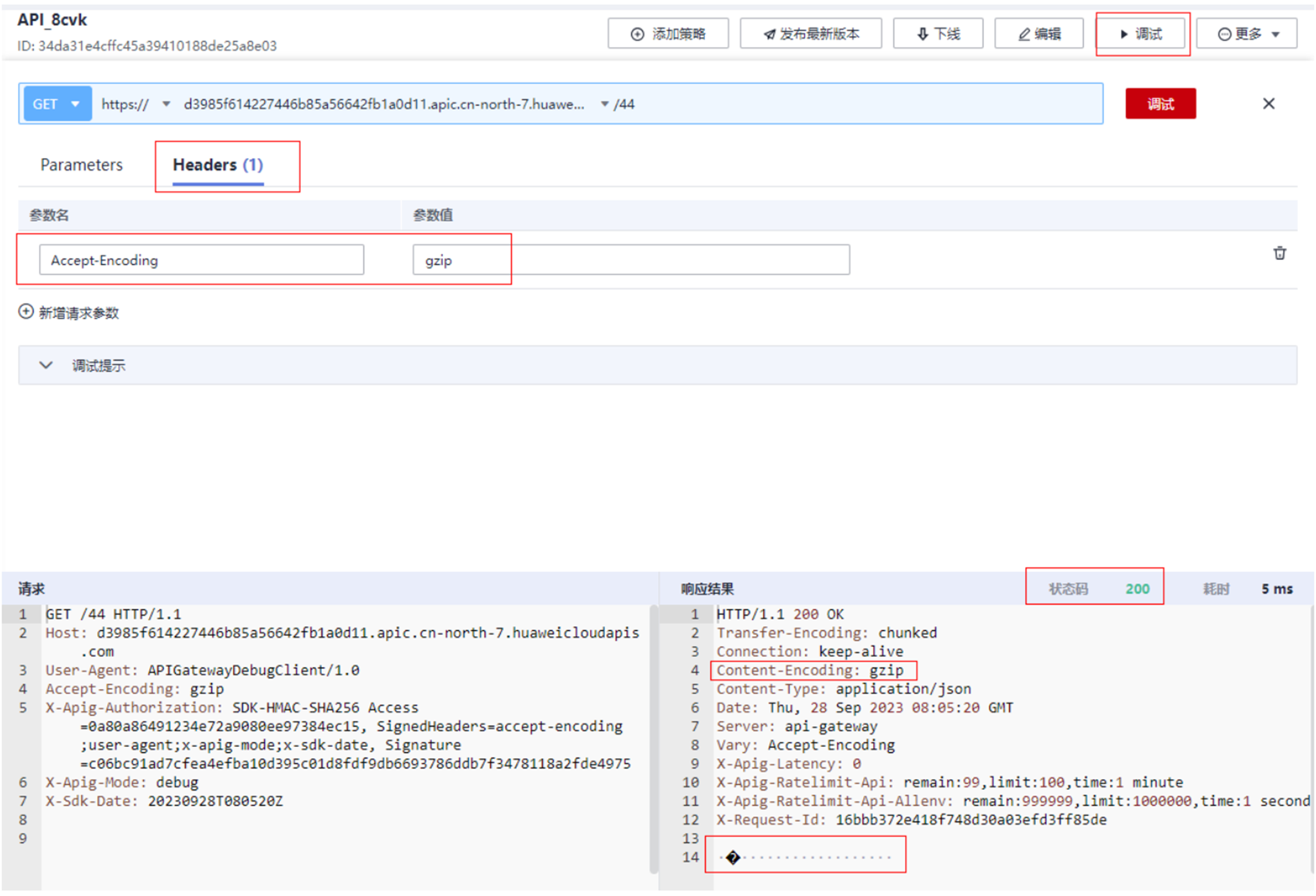Open the 更多 dropdown menu

(x=1247, y=34)
